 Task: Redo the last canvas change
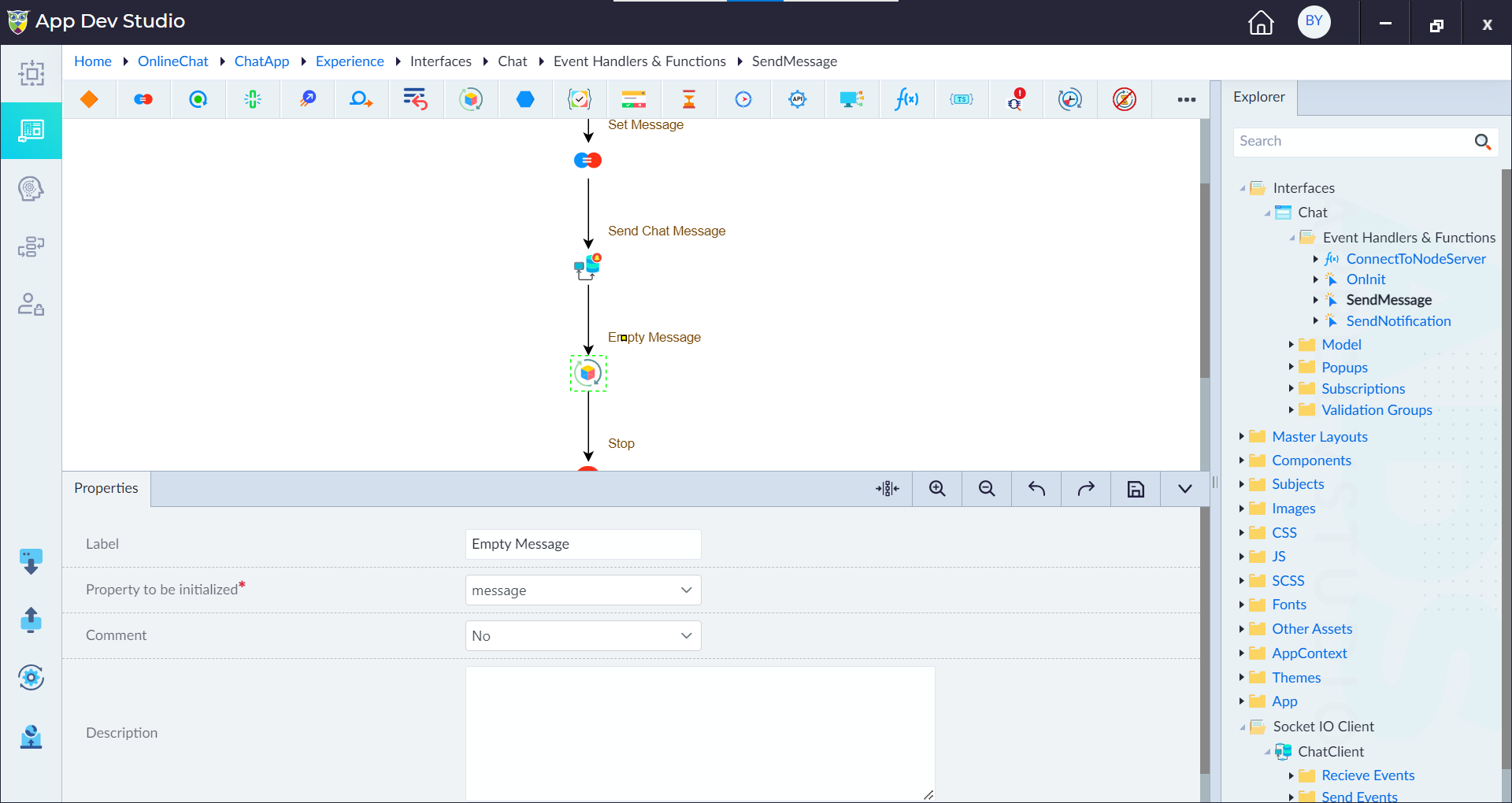[1086, 489]
